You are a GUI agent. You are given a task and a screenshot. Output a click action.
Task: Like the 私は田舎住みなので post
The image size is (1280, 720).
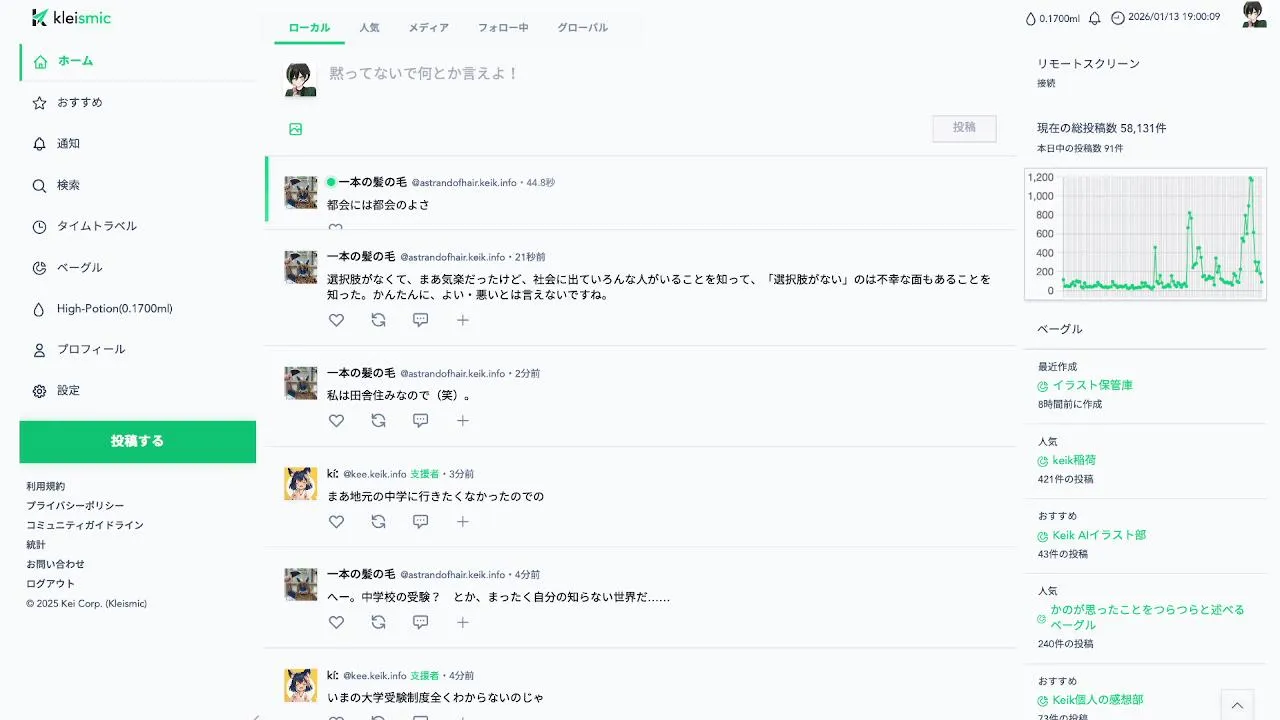coord(336,421)
